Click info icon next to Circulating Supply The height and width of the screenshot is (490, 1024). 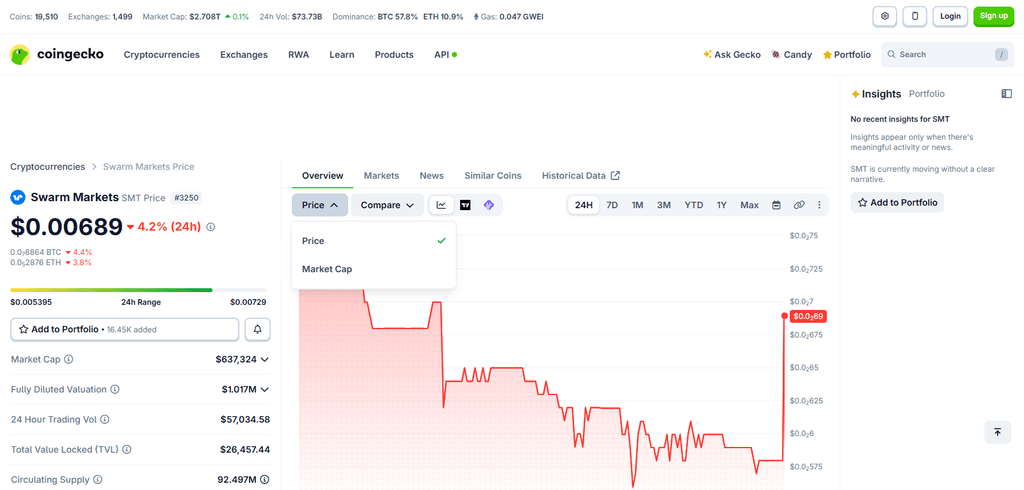tap(98, 480)
